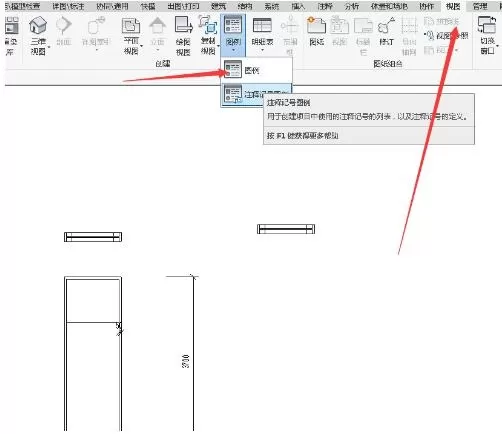This screenshot has height=434, width=502.
Task: Click the 视口 viewports tool icon
Action: pos(430,50)
